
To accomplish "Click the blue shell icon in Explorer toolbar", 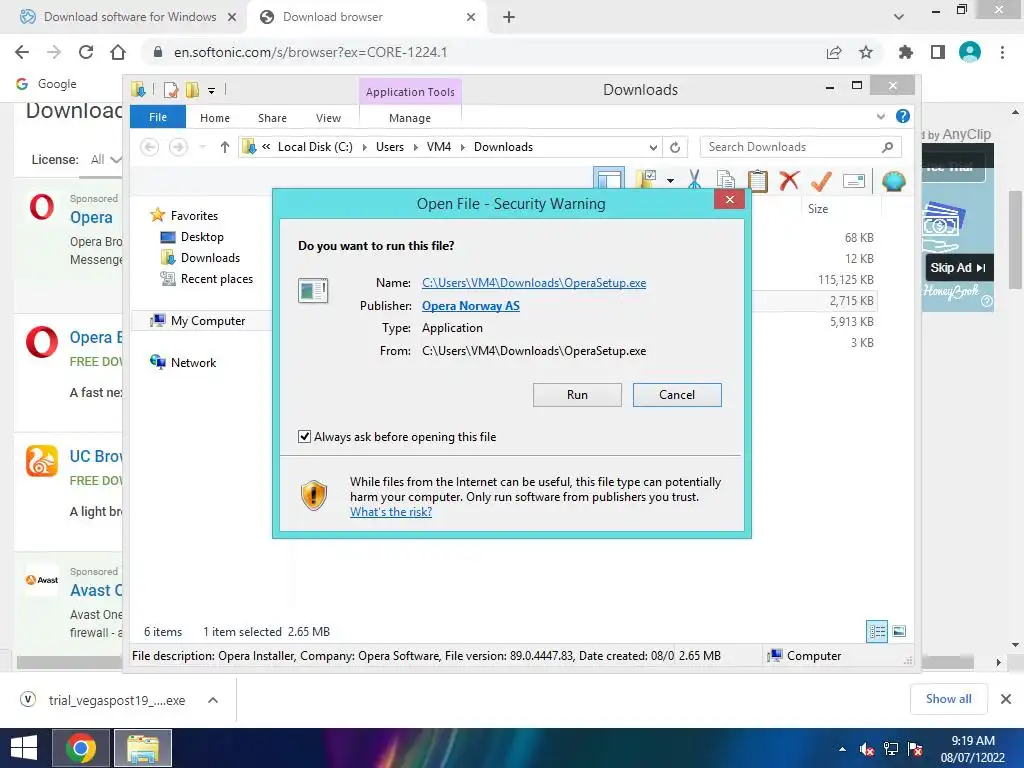I will click(893, 181).
